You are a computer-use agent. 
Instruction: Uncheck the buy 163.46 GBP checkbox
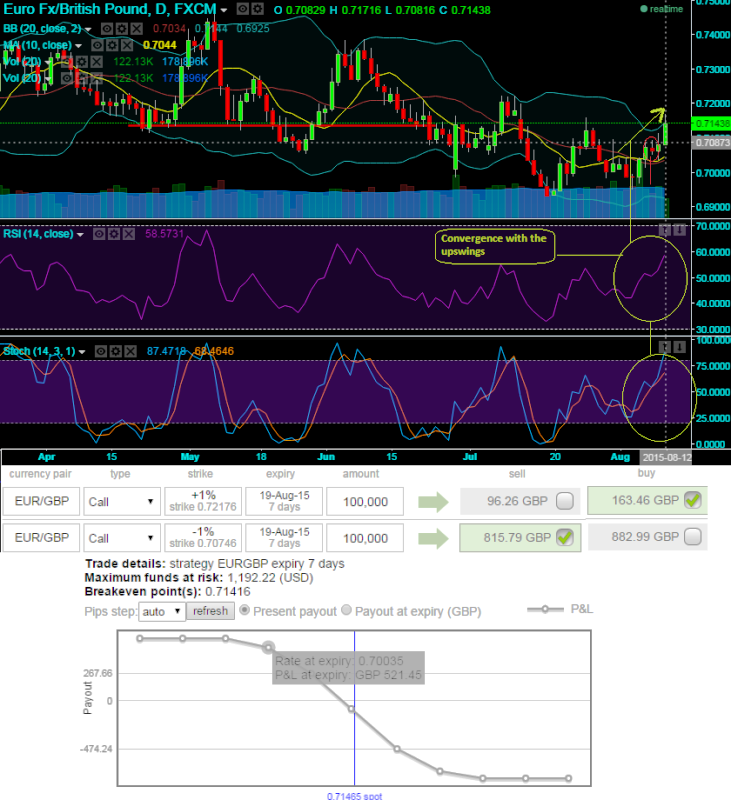[692, 501]
